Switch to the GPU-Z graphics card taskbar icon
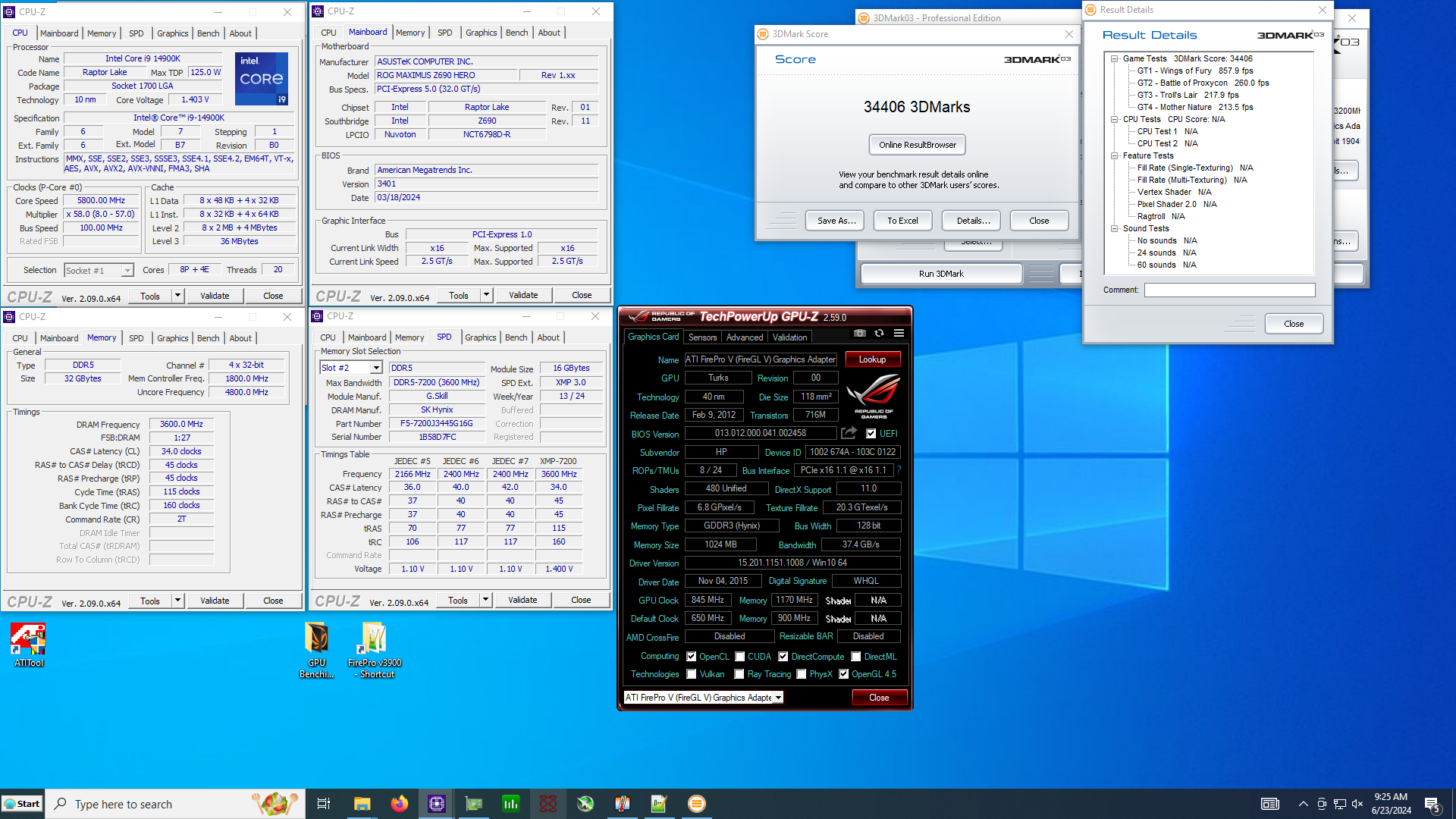The width and height of the screenshot is (1456, 819). coord(473,804)
